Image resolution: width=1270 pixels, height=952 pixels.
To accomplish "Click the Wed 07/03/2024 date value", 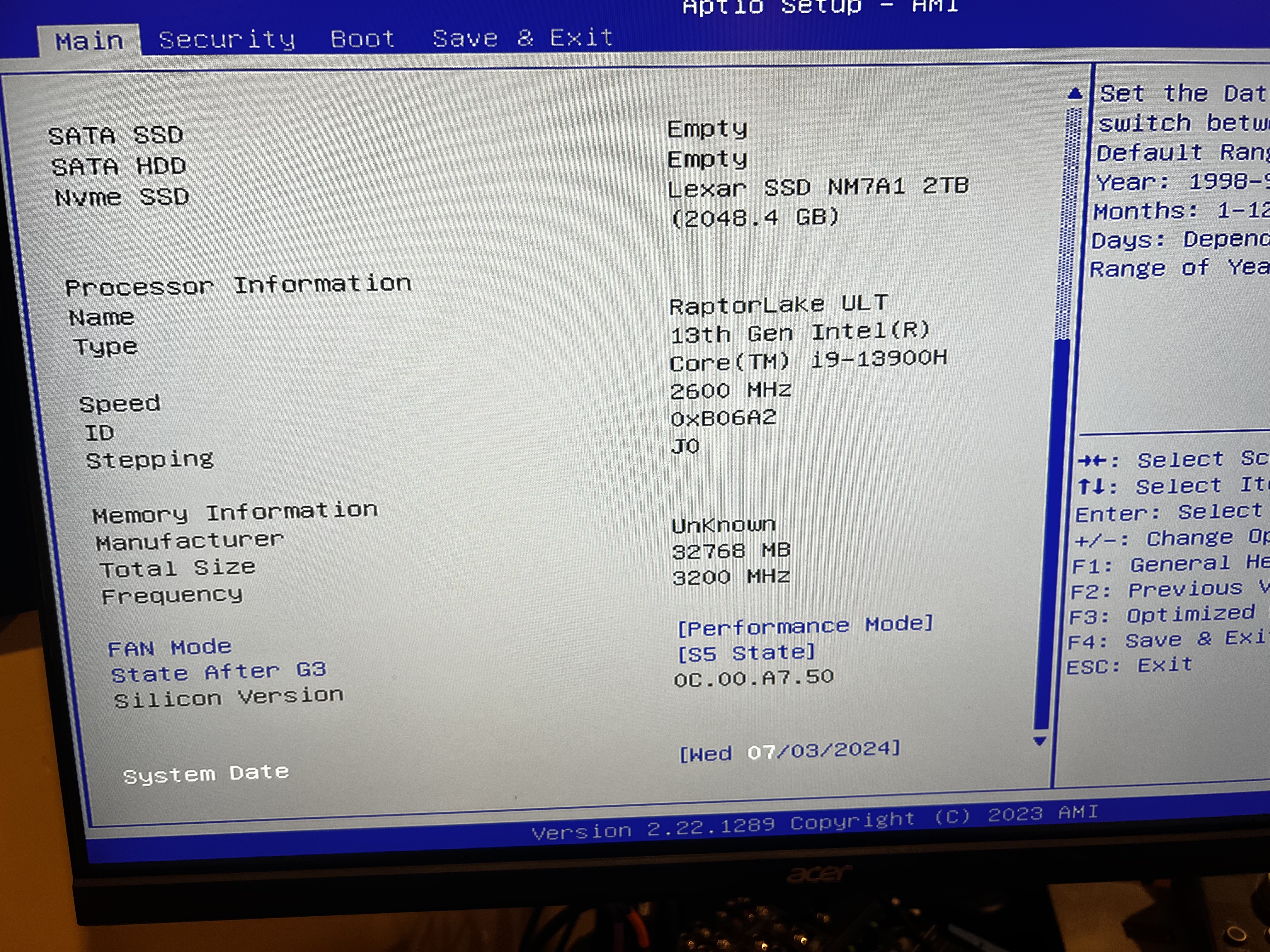I will (x=789, y=751).
